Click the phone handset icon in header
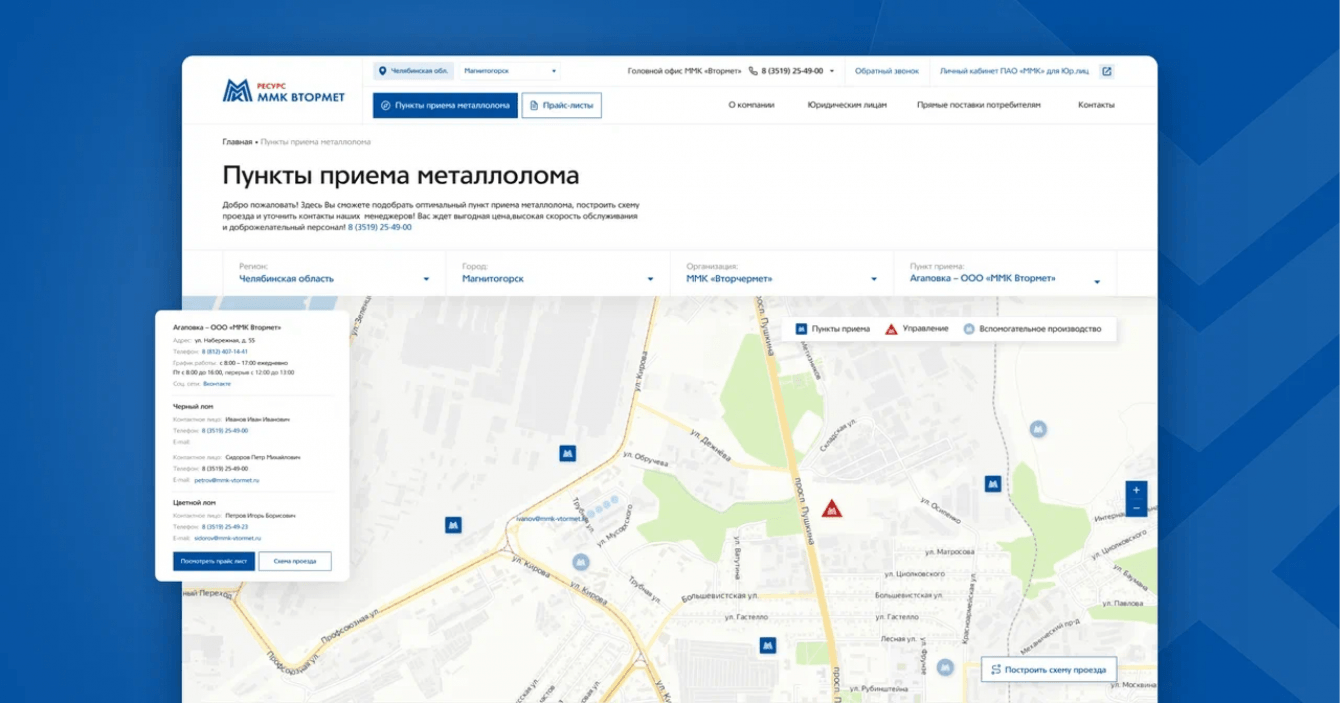The height and width of the screenshot is (703, 1340). tap(753, 71)
